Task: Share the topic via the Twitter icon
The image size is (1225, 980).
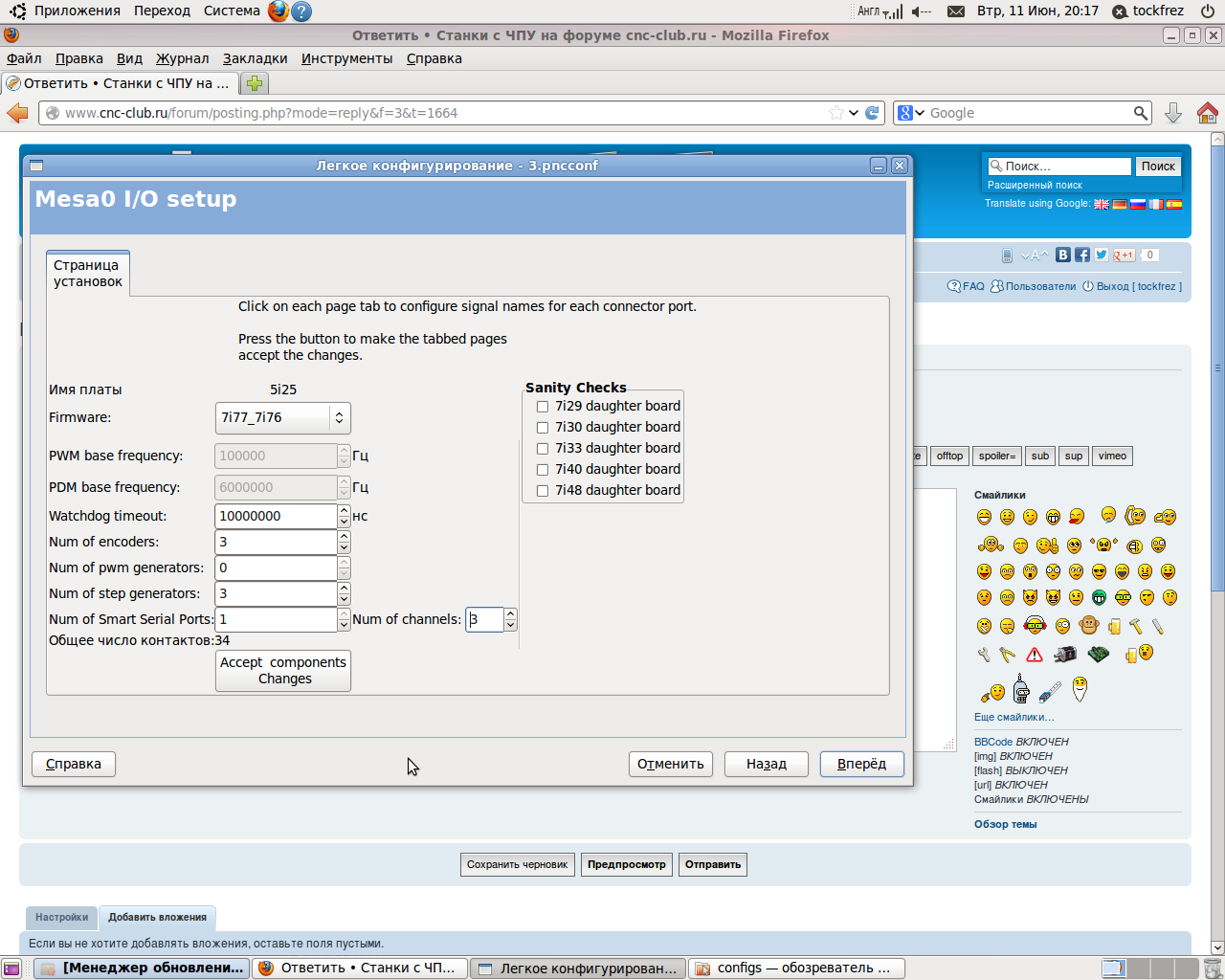Action: click(x=1102, y=255)
